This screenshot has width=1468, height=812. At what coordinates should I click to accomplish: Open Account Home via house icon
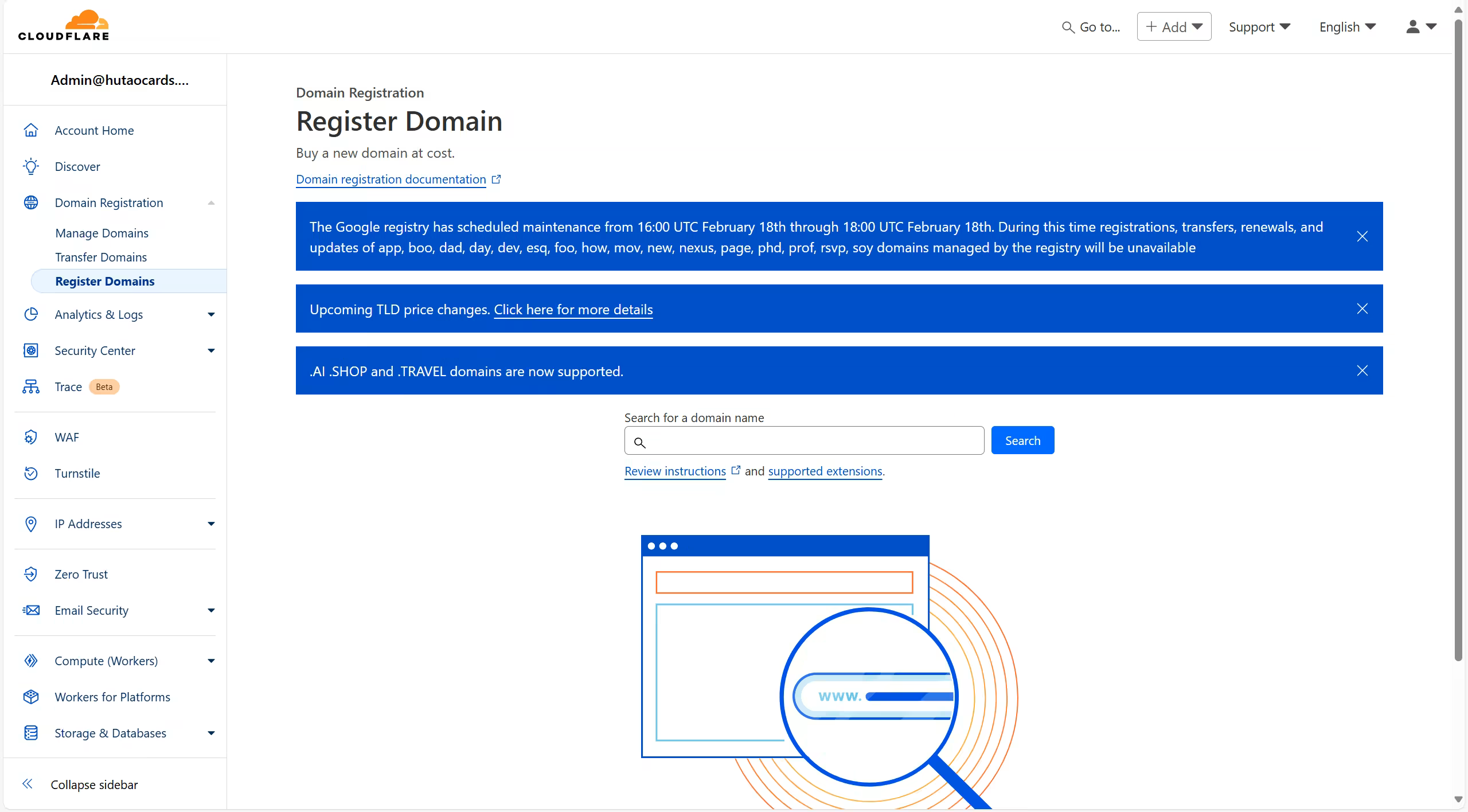[x=31, y=130]
